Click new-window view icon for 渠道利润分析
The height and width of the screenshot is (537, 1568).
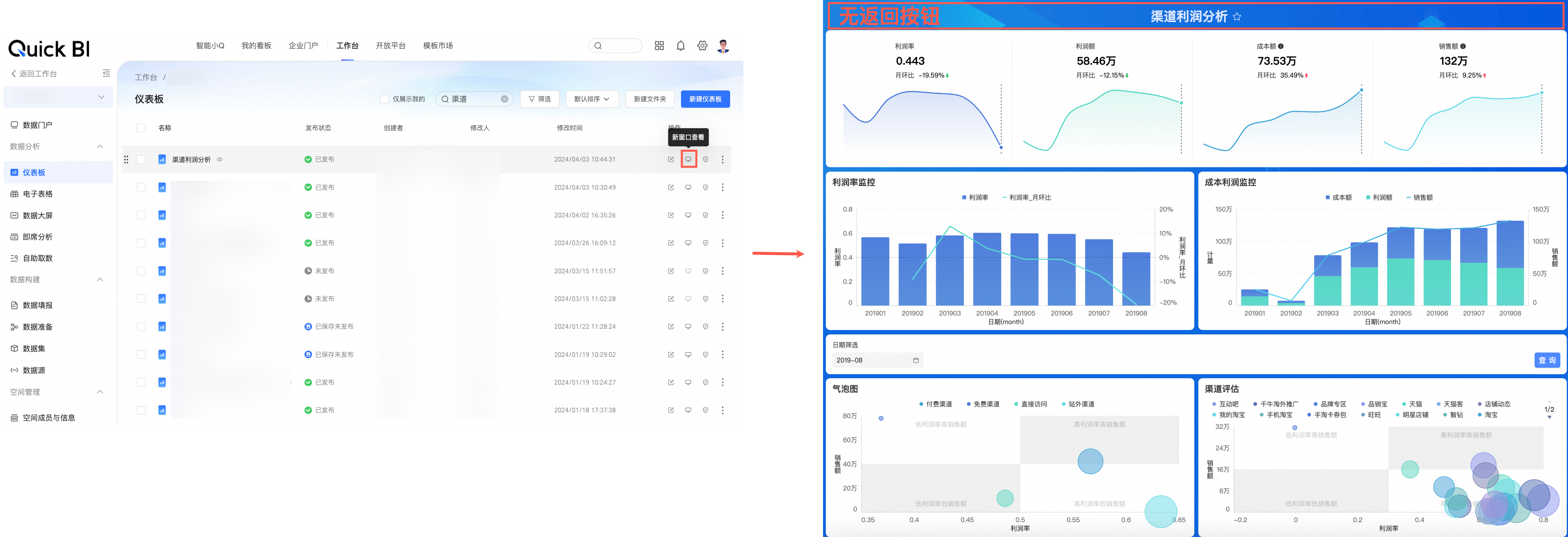(688, 159)
